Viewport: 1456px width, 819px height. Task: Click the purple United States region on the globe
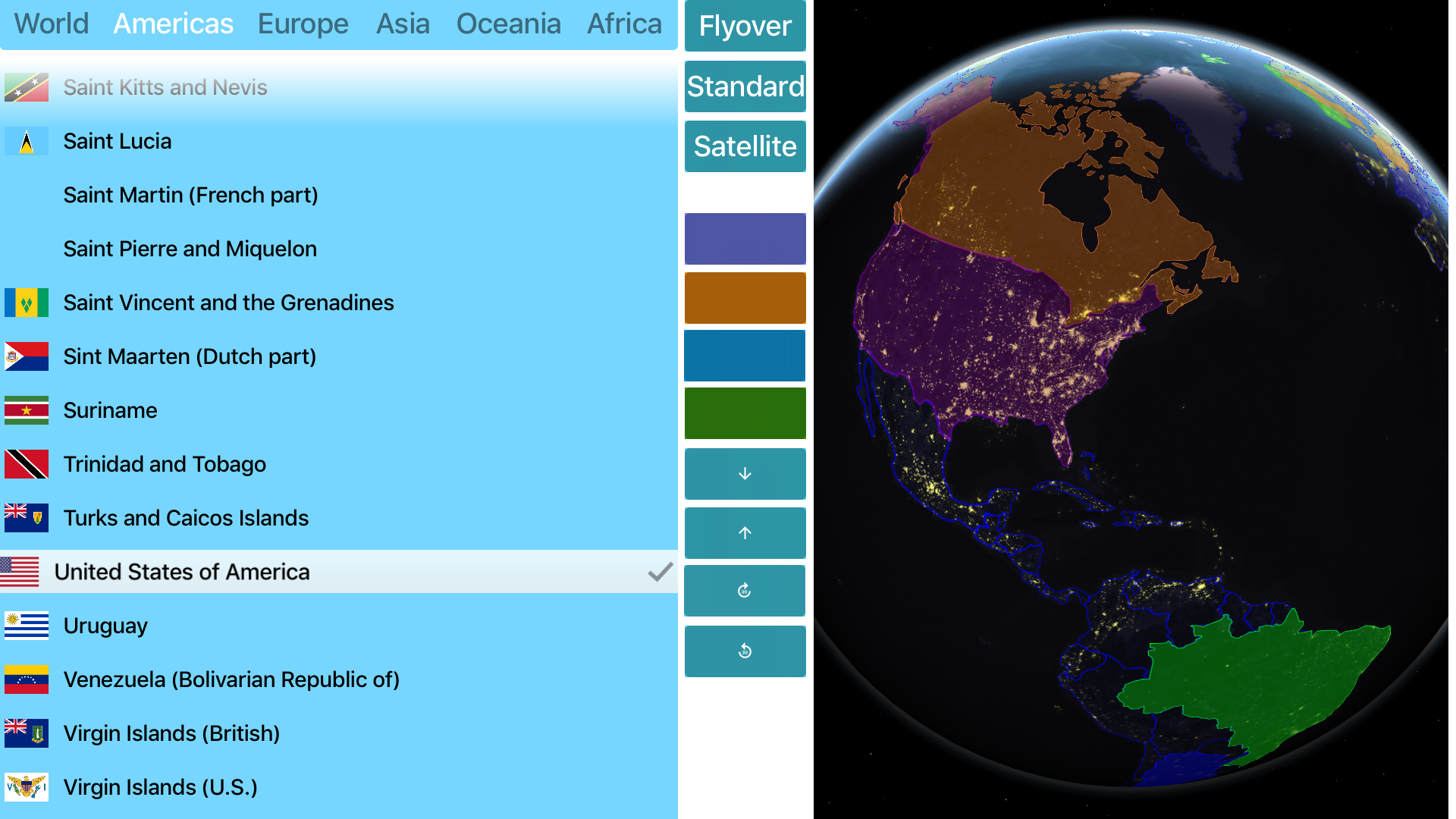(x=986, y=334)
